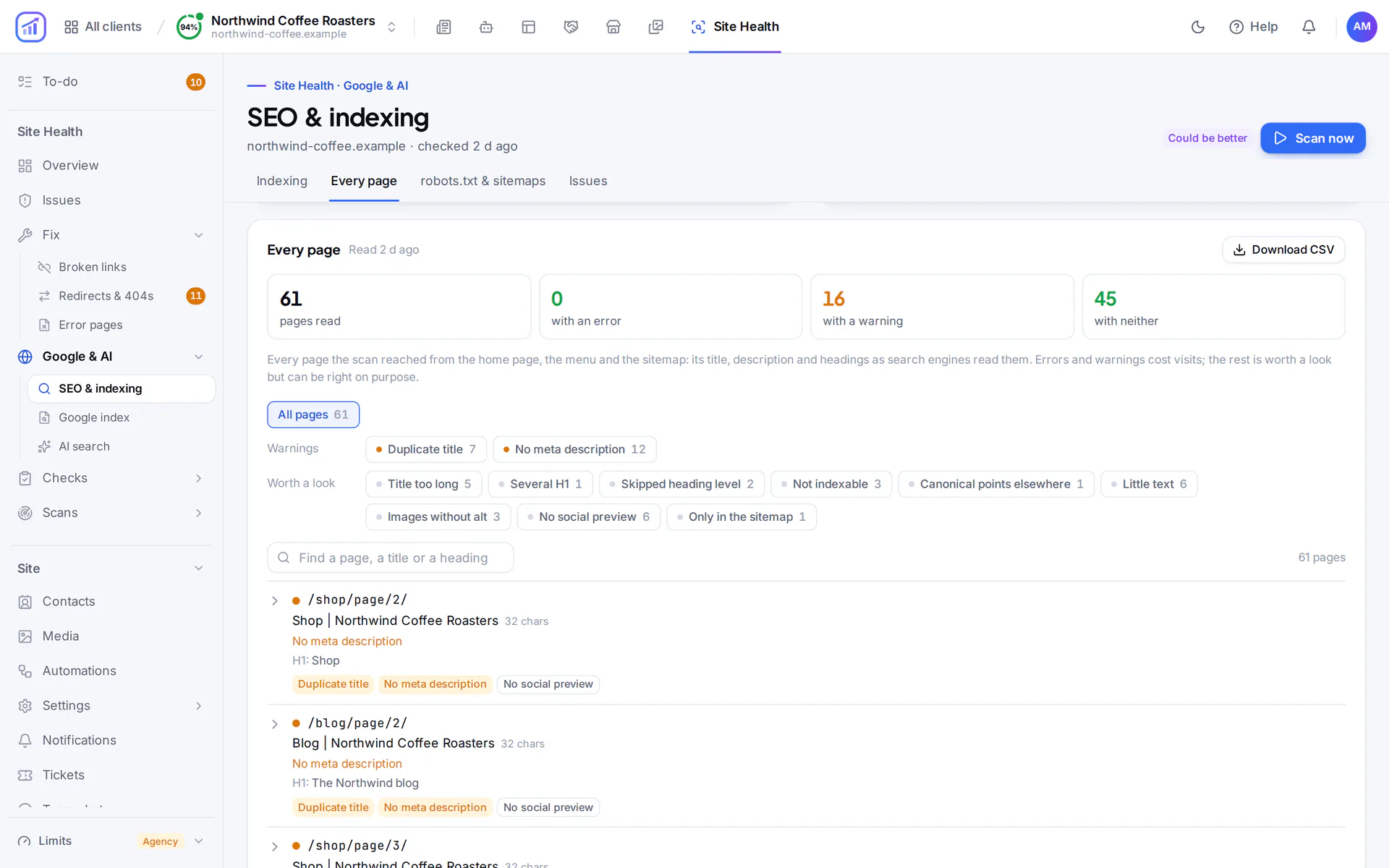Switch to the Issues tab

[587, 181]
